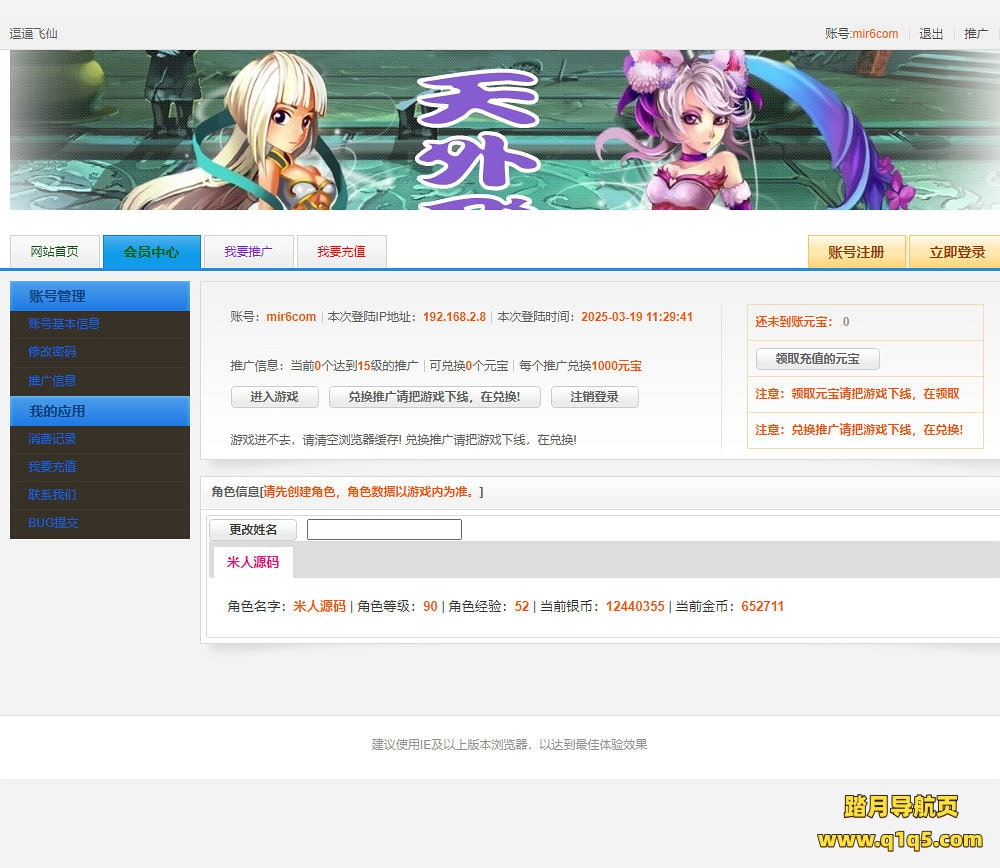The height and width of the screenshot is (868, 1000).
Task: Select the 我要充值 navigation tab
Action: click(341, 252)
